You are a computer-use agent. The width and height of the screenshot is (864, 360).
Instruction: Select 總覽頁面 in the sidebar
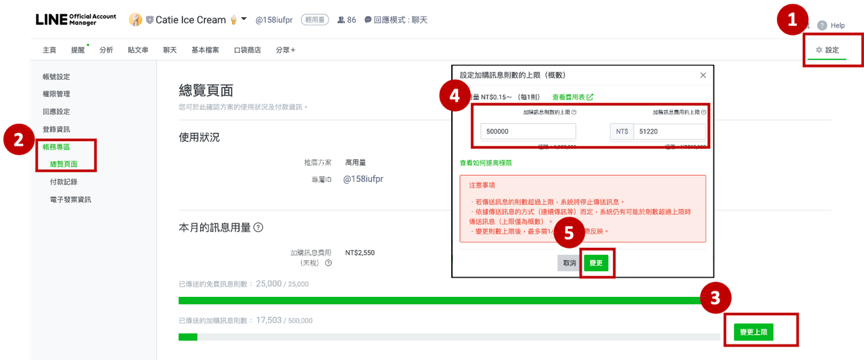point(63,164)
